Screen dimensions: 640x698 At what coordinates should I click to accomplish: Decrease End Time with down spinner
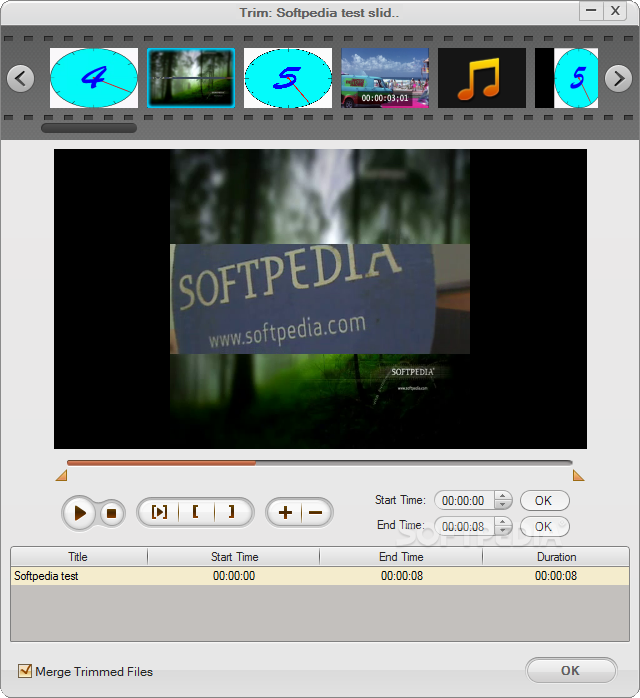(502, 531)
